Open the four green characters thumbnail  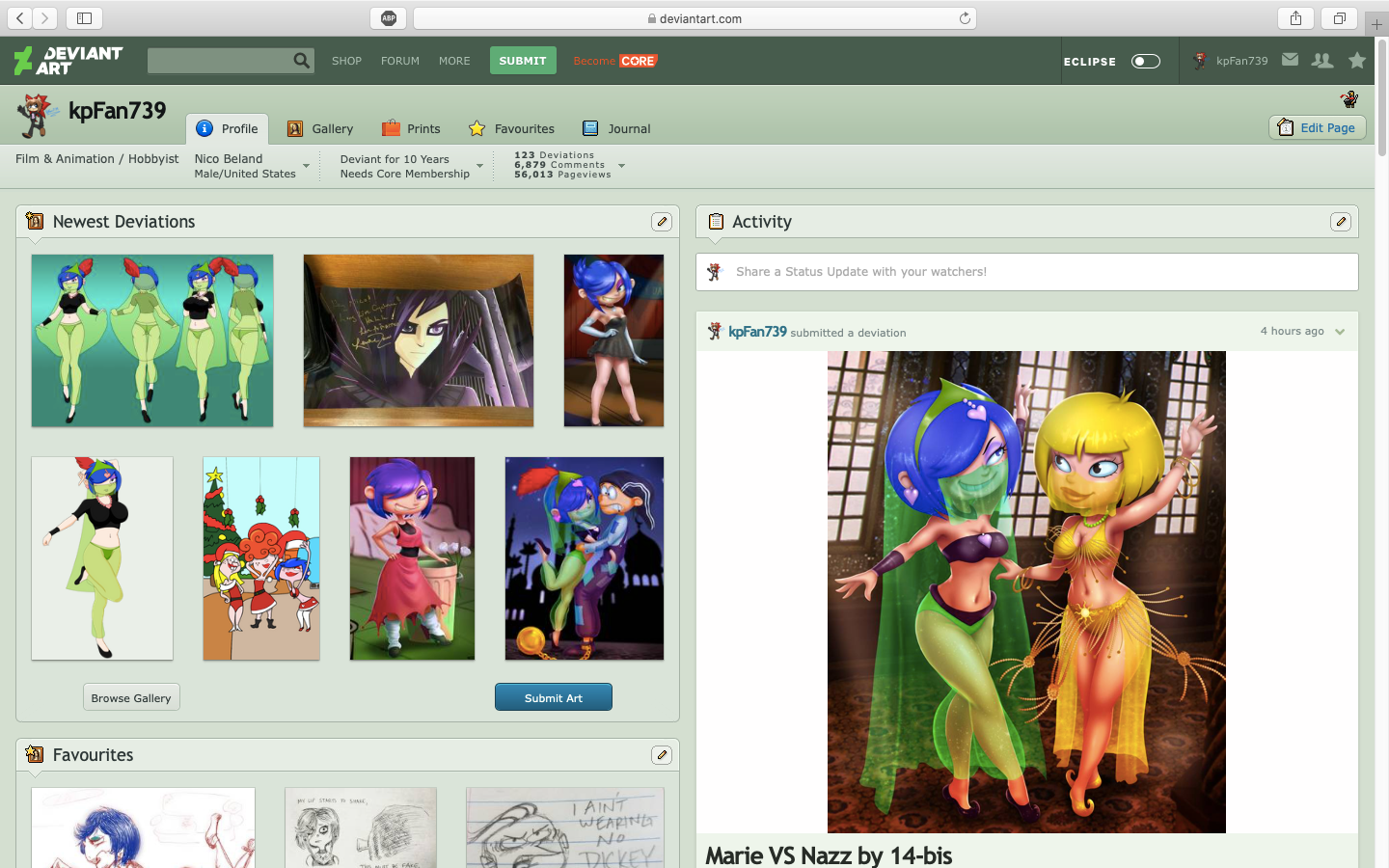(x=152, y=340)
